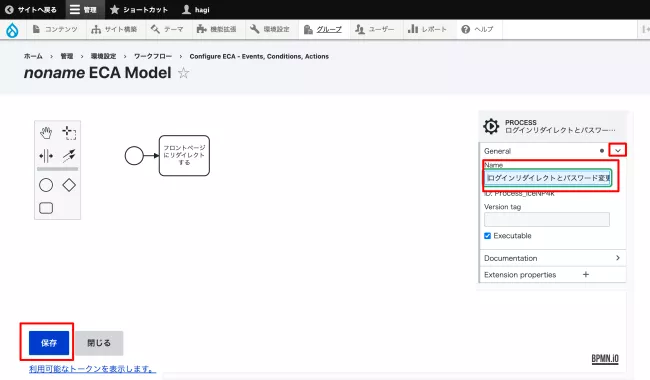Create a gateway diamond from the palette
650x380 pixels.
[x=69, y=185]
